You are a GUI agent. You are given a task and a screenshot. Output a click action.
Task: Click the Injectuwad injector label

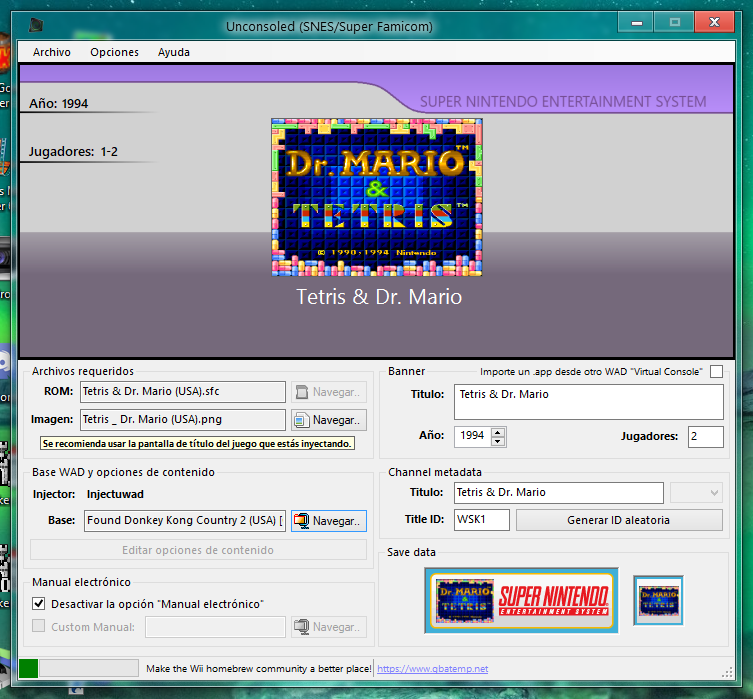coord(115,494)
